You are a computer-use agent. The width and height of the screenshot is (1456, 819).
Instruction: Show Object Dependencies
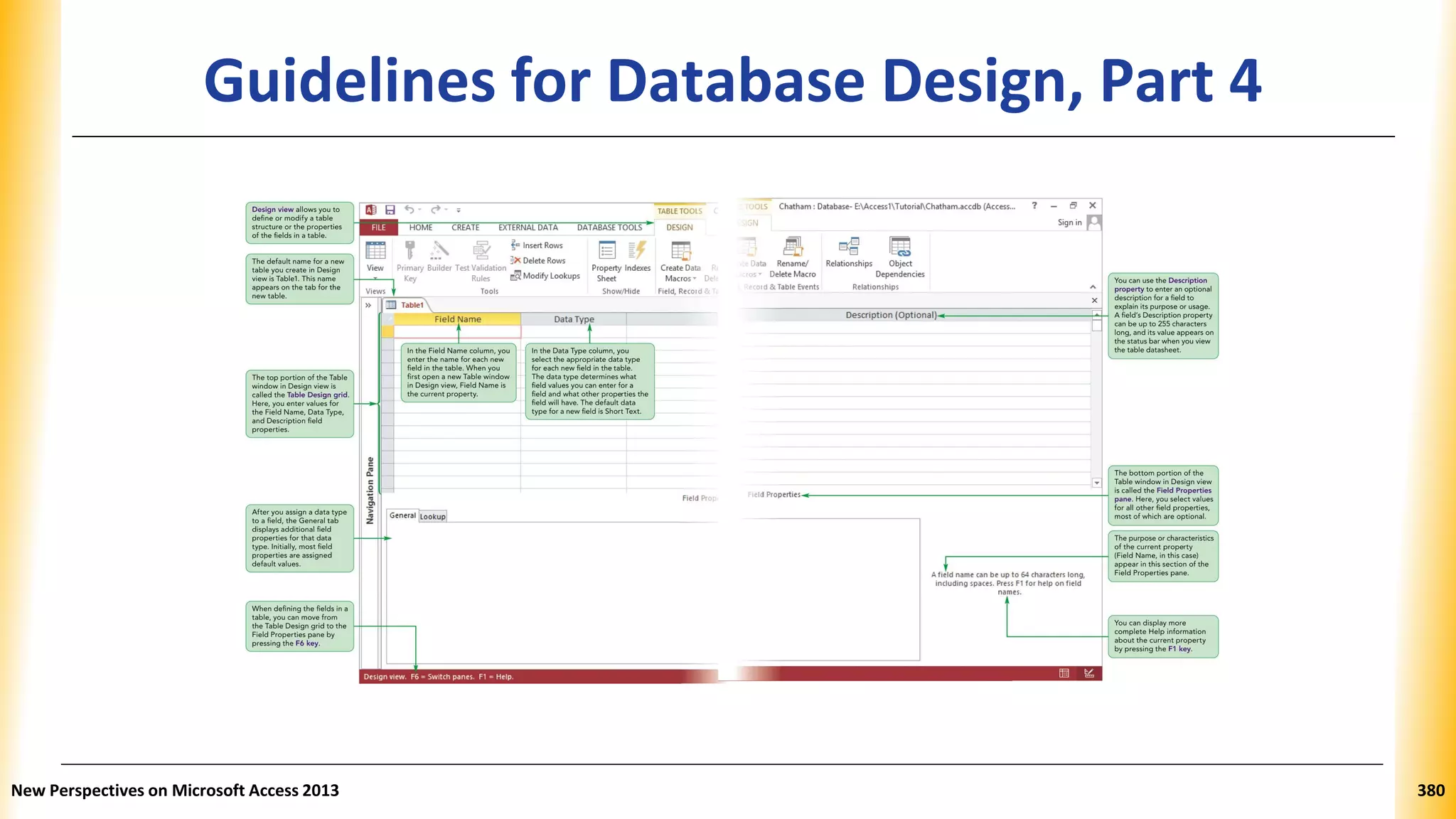[x=900, y=257]
